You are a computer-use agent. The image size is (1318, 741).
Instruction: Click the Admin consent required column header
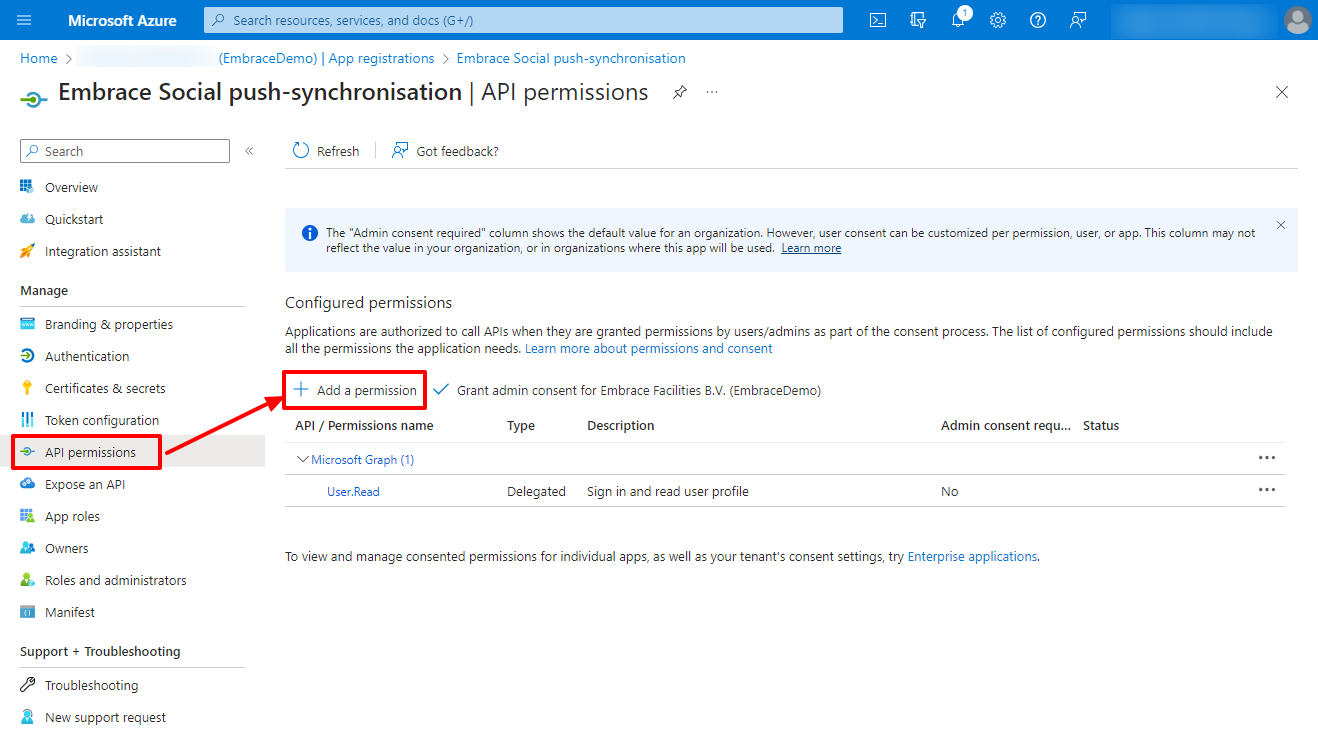point(1006,425)
